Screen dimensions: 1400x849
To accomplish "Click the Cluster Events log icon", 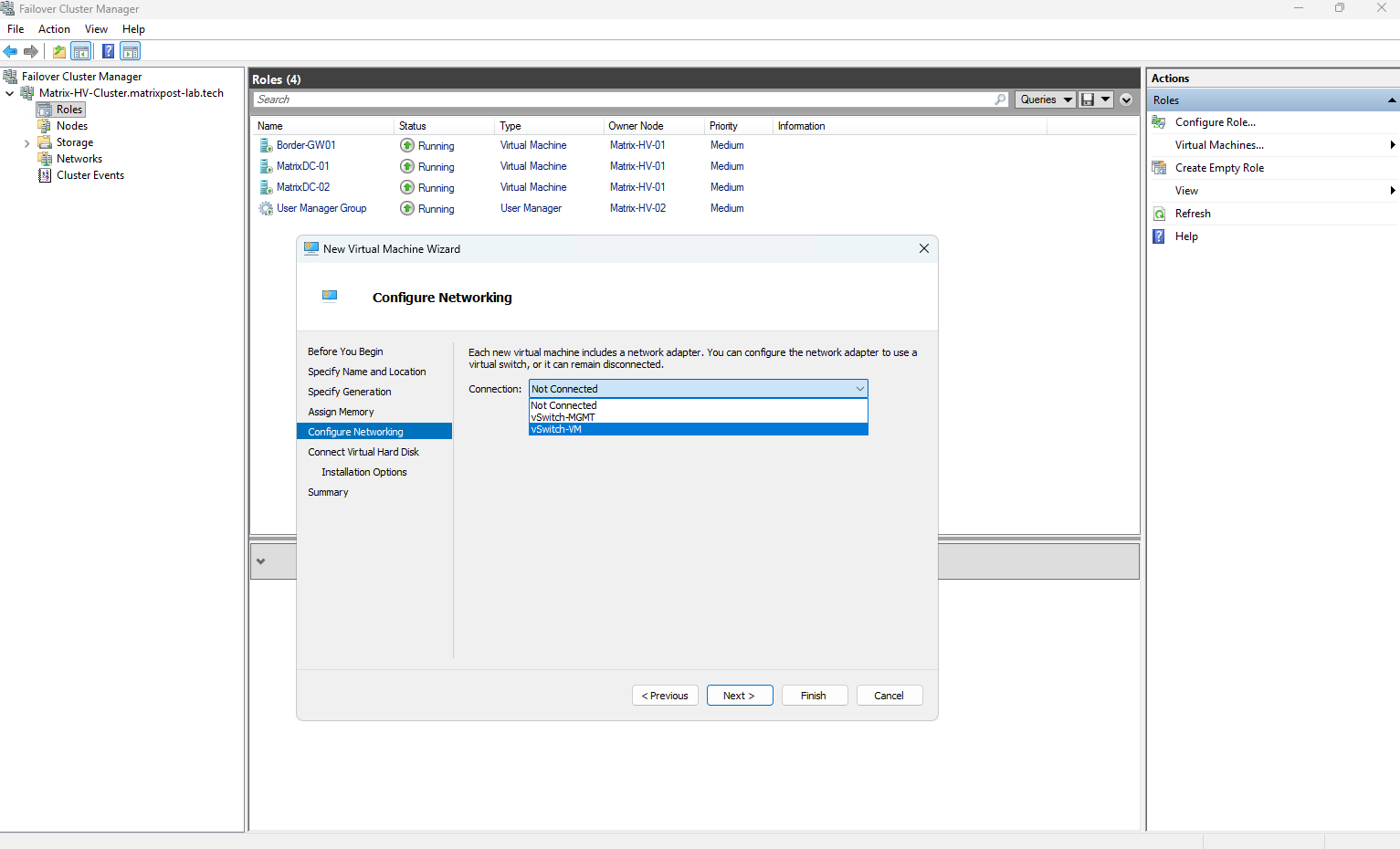I will [x=45, y=175].
